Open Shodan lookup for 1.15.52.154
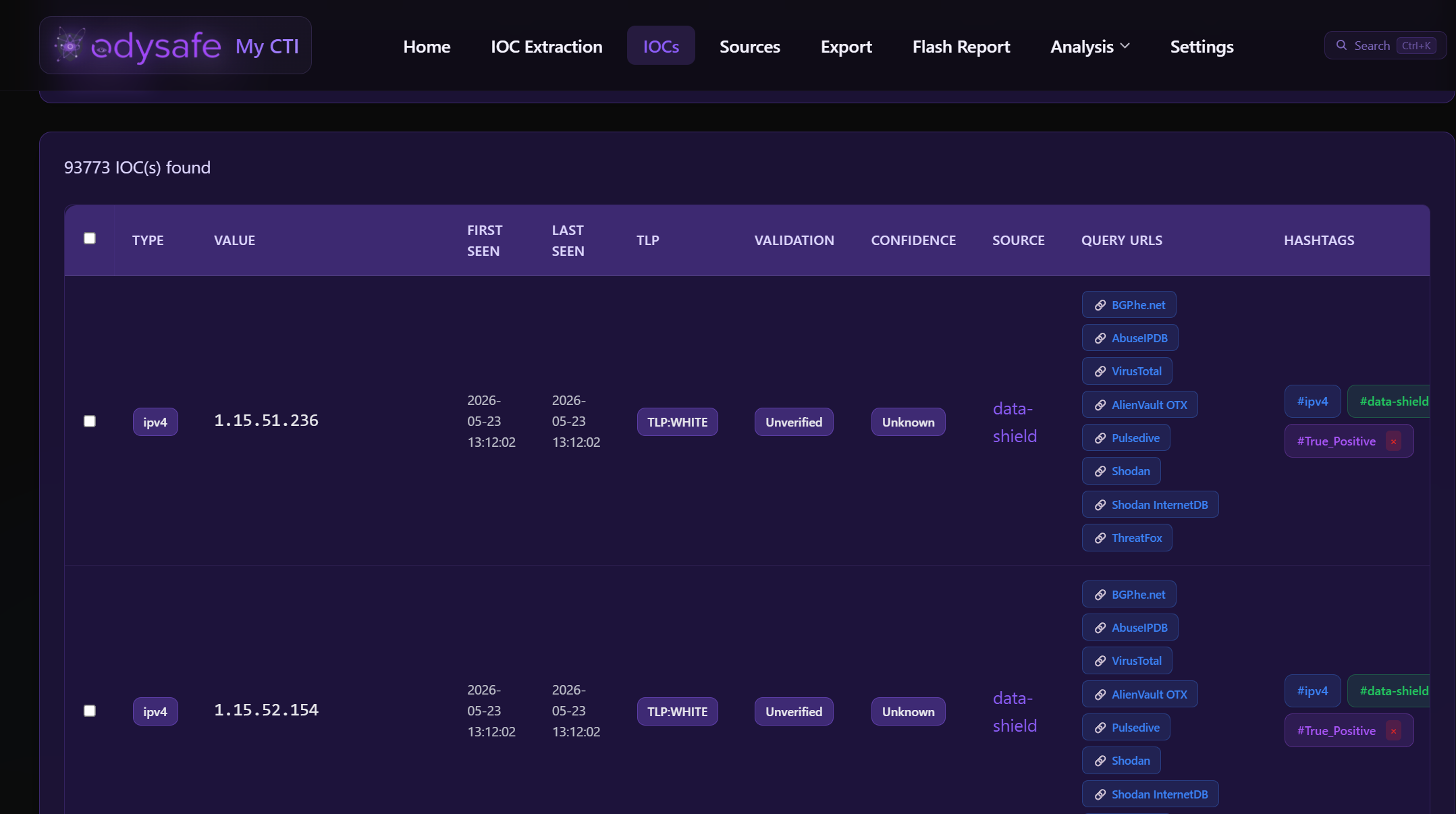This screenshot has height=814, width=1456. 1121,761
